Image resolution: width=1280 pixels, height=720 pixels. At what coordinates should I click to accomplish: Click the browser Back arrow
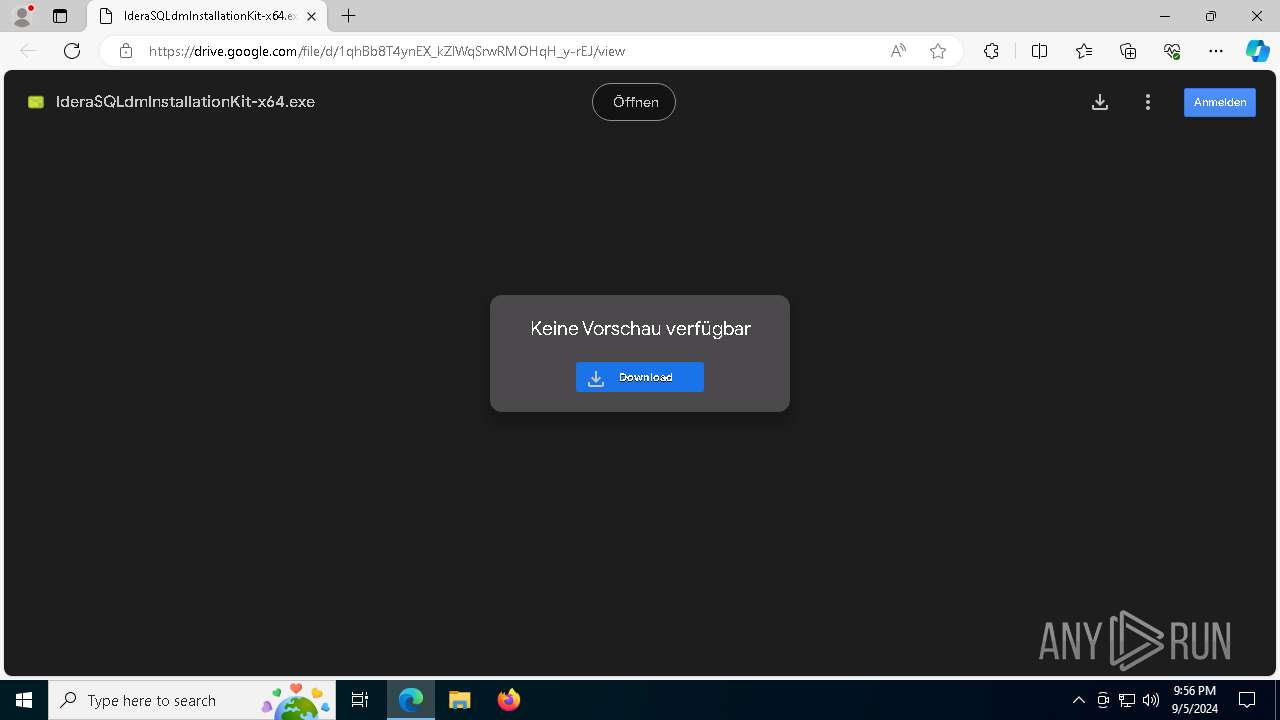28,51
